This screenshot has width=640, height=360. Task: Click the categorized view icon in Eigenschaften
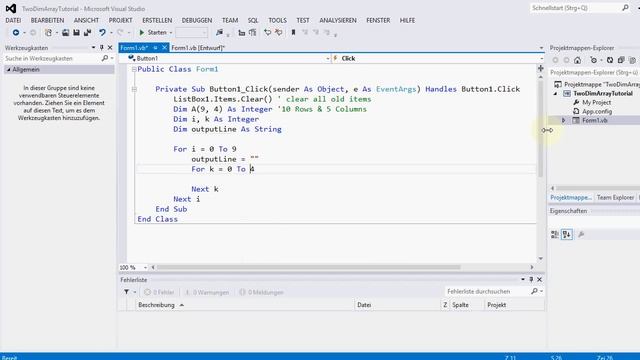point(555,234)
